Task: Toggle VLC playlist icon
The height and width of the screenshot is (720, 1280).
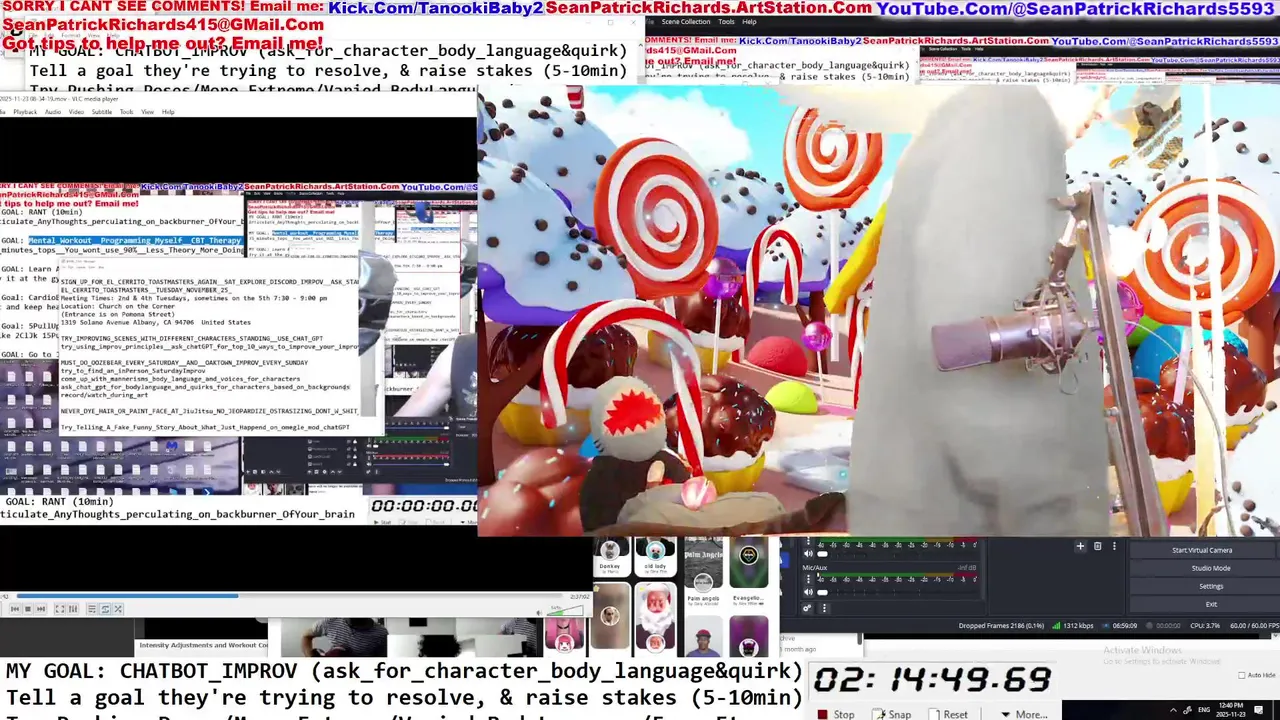Action: click(92, 609)
